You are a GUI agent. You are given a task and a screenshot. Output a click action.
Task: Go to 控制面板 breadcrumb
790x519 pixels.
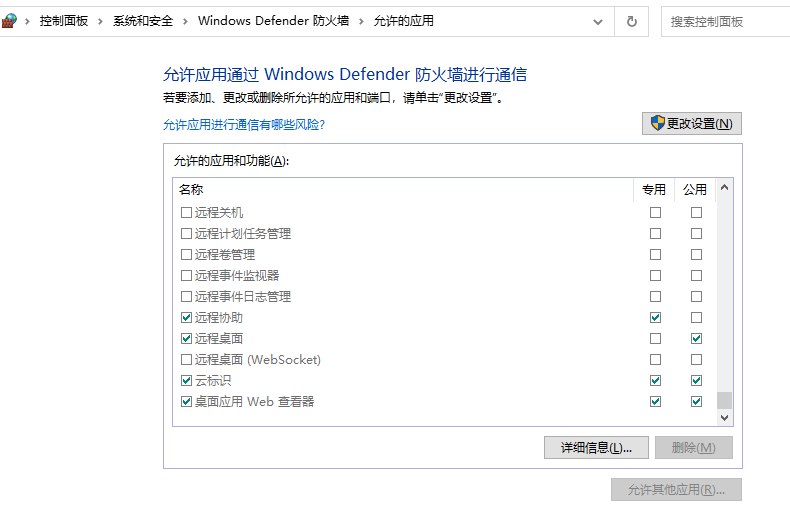coord(64,21)
